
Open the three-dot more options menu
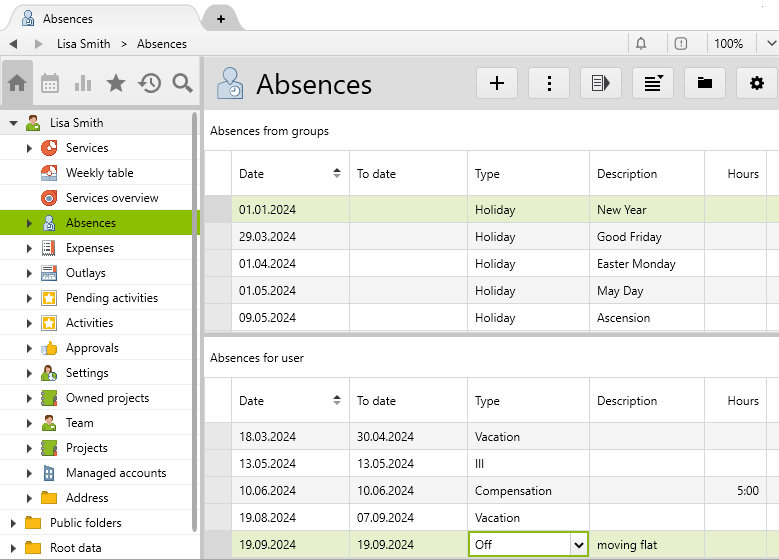[x=549, y=83]
